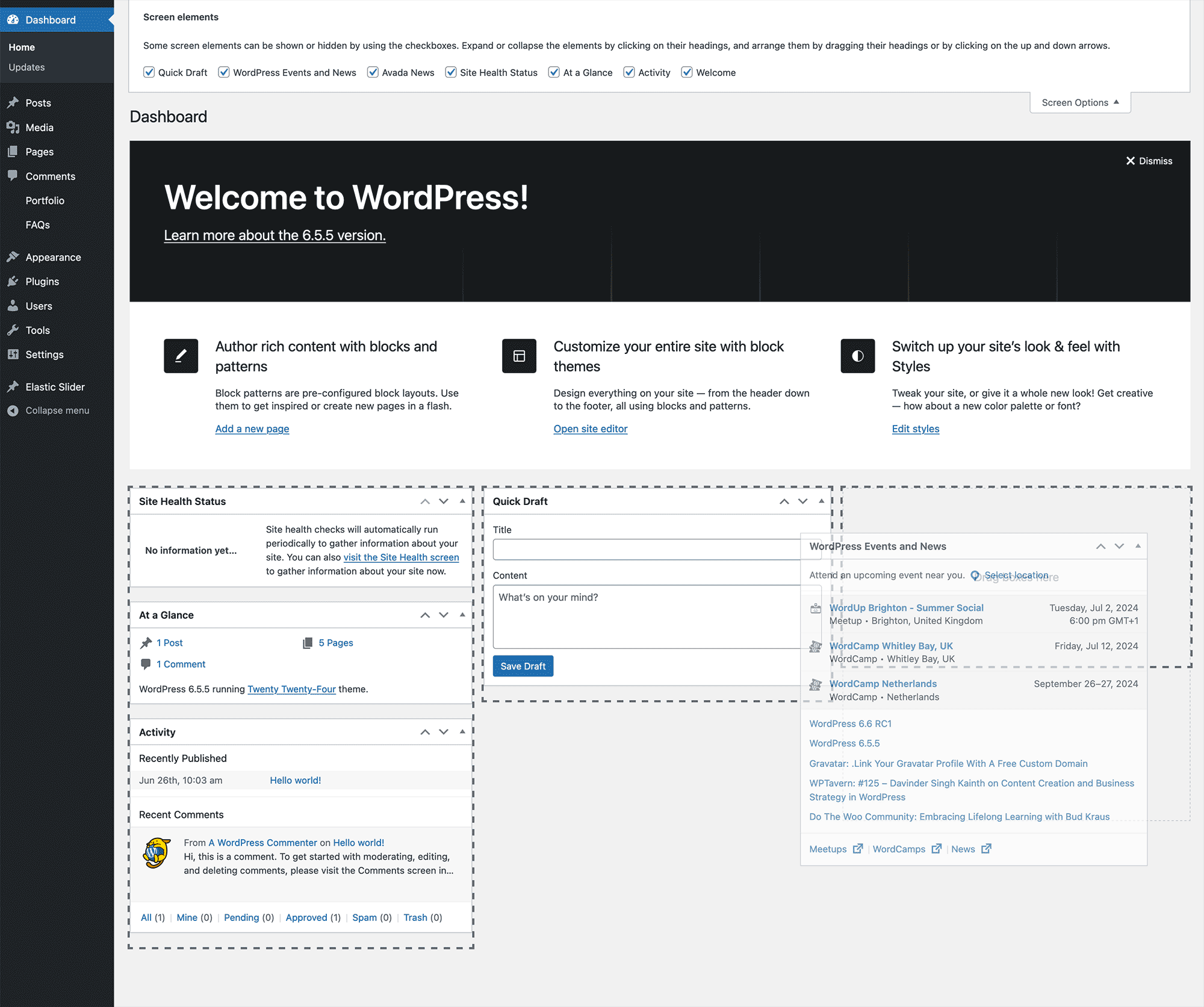Image resolution: width=1204 pixels, height=1007 pixels.
Task: Click the Tools icon in sidebar
Action: (13, 330)
